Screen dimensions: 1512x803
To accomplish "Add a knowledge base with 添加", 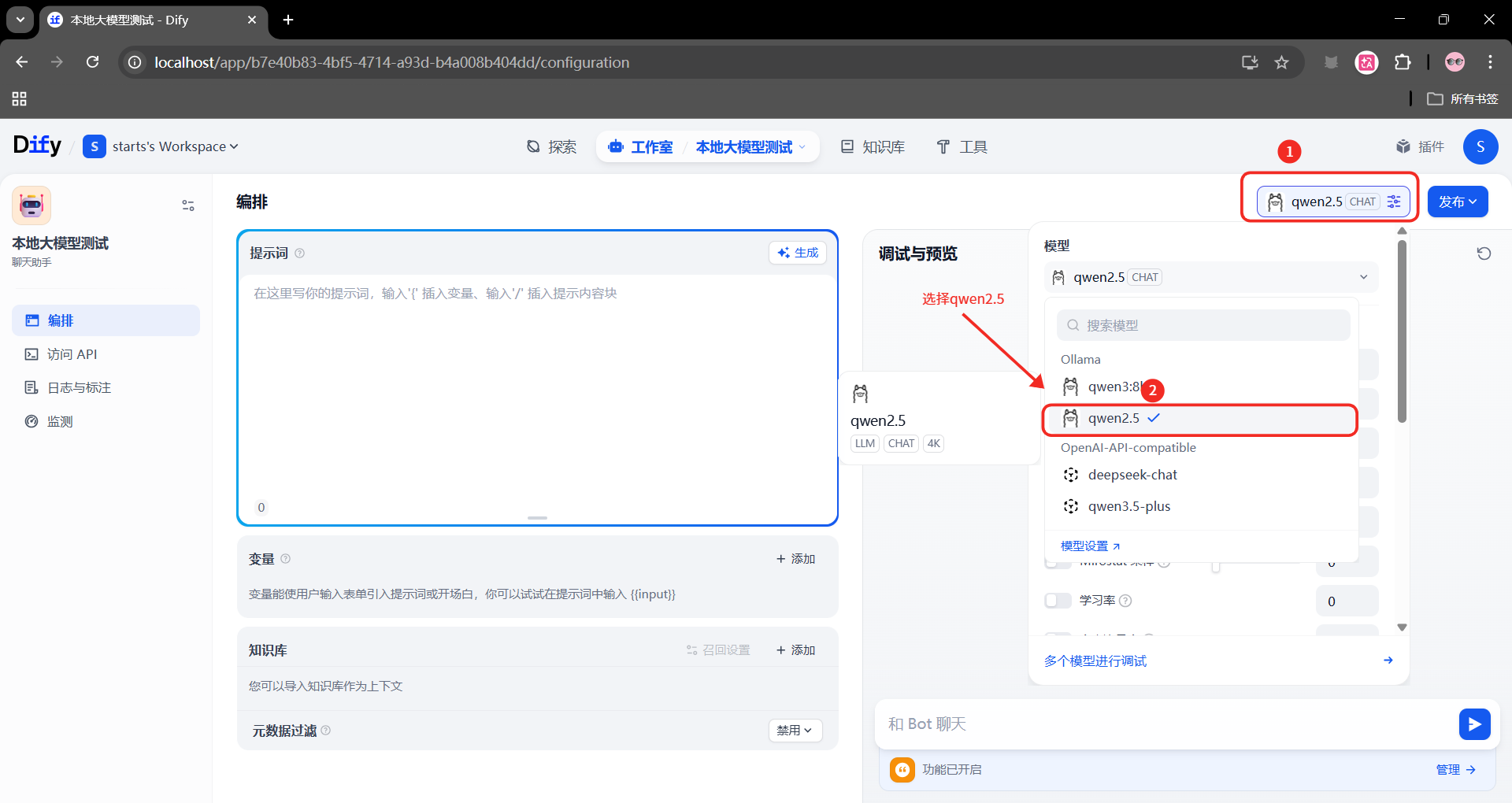I will tap(795, 650).
